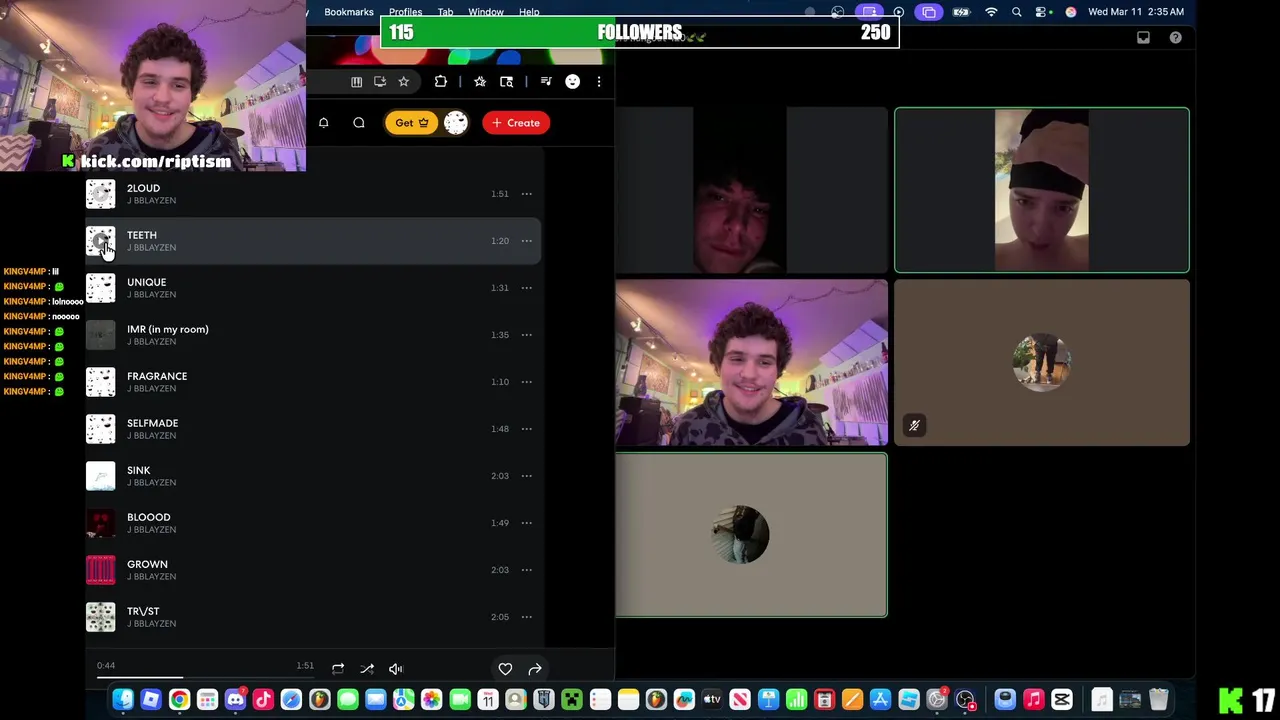Open more options for IMR (in my room)
The image size is (1280, 720).
click(x=526, y=335)
